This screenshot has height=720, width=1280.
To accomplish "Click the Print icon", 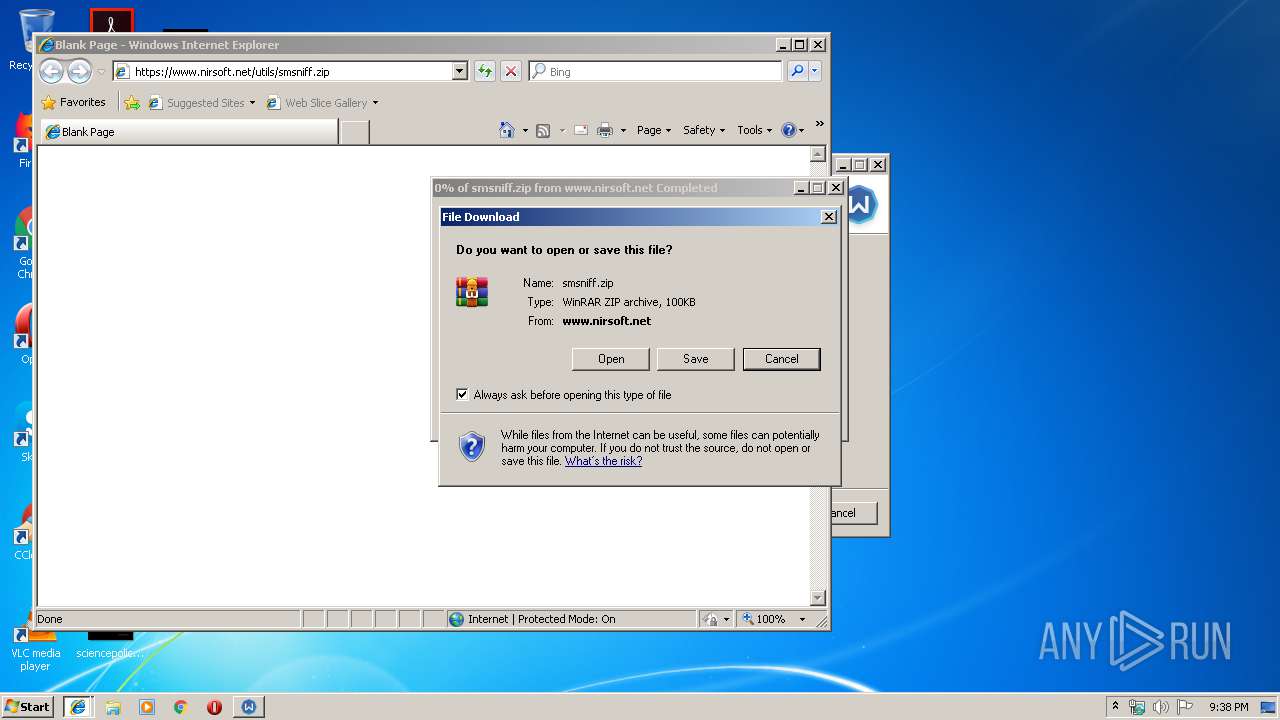I will 605,130.
